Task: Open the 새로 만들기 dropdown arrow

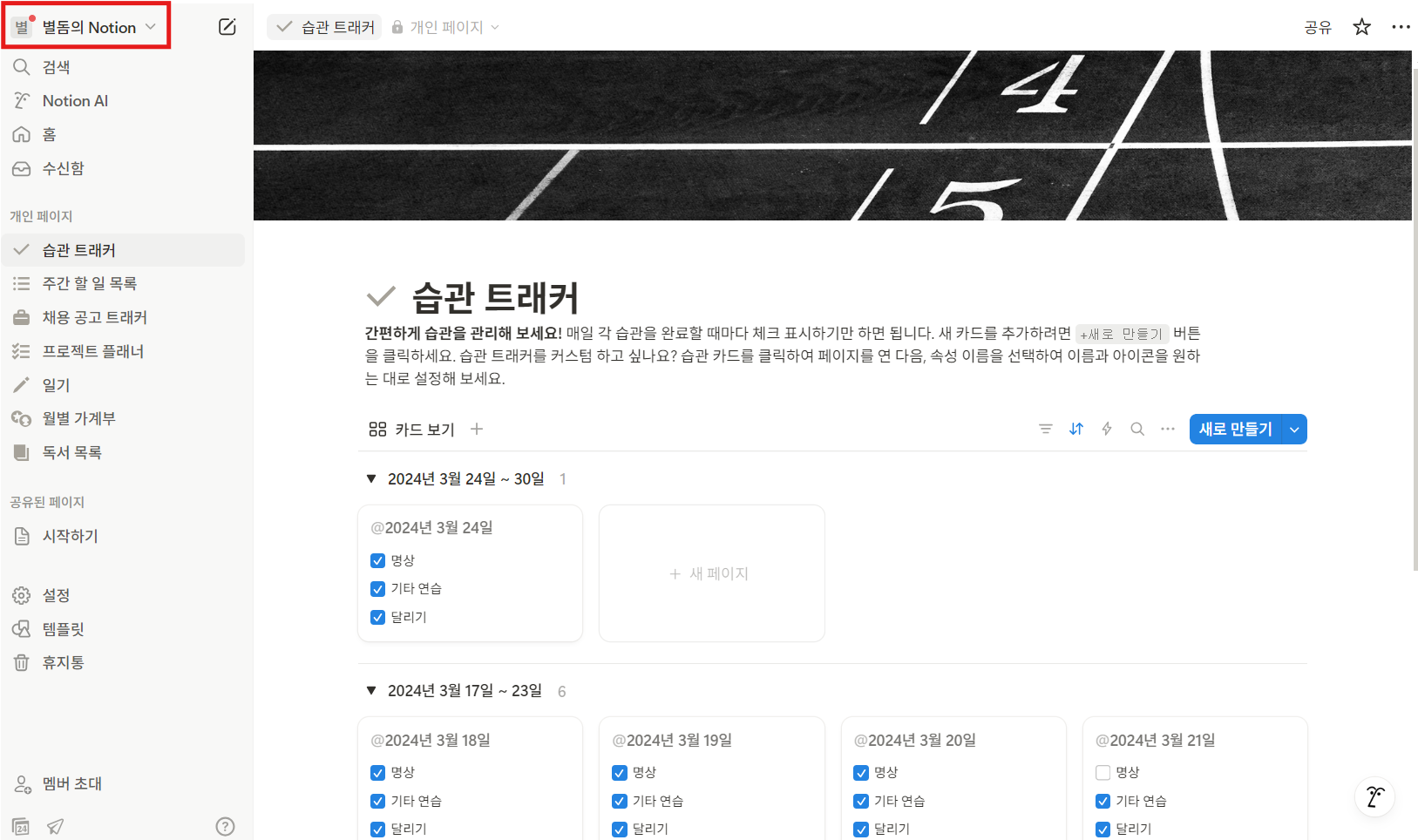Action: [x=1294, y=429]
